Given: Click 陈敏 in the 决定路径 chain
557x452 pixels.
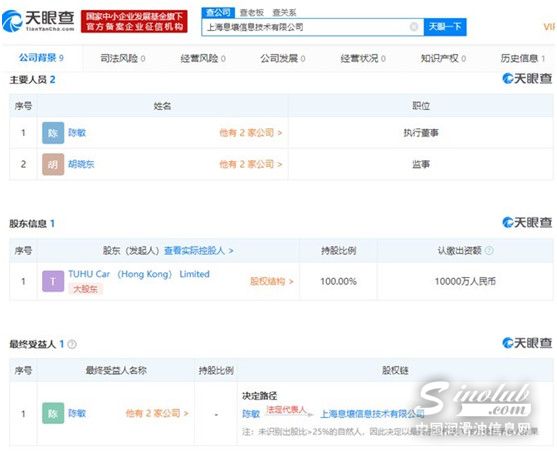Looking at the screenshot, I should [x=251, y=414].
